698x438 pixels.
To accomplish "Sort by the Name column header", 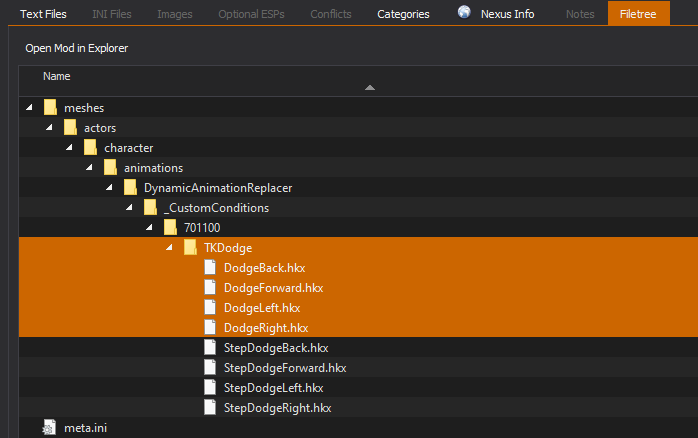I will 57,76.
